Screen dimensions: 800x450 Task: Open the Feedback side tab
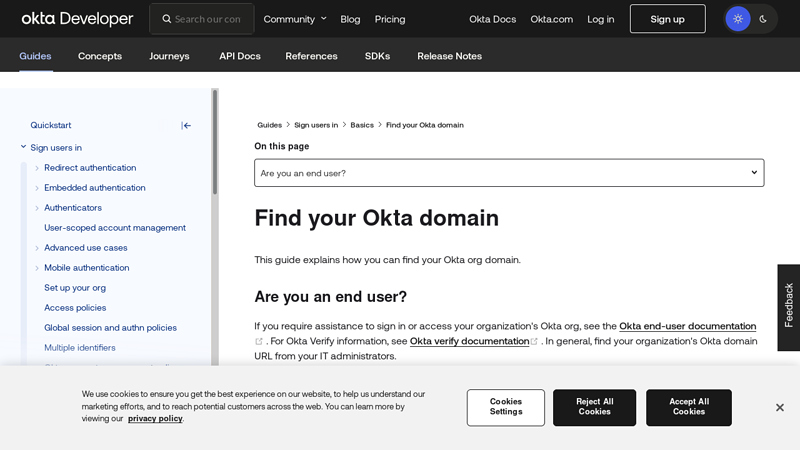pos(789,307)
